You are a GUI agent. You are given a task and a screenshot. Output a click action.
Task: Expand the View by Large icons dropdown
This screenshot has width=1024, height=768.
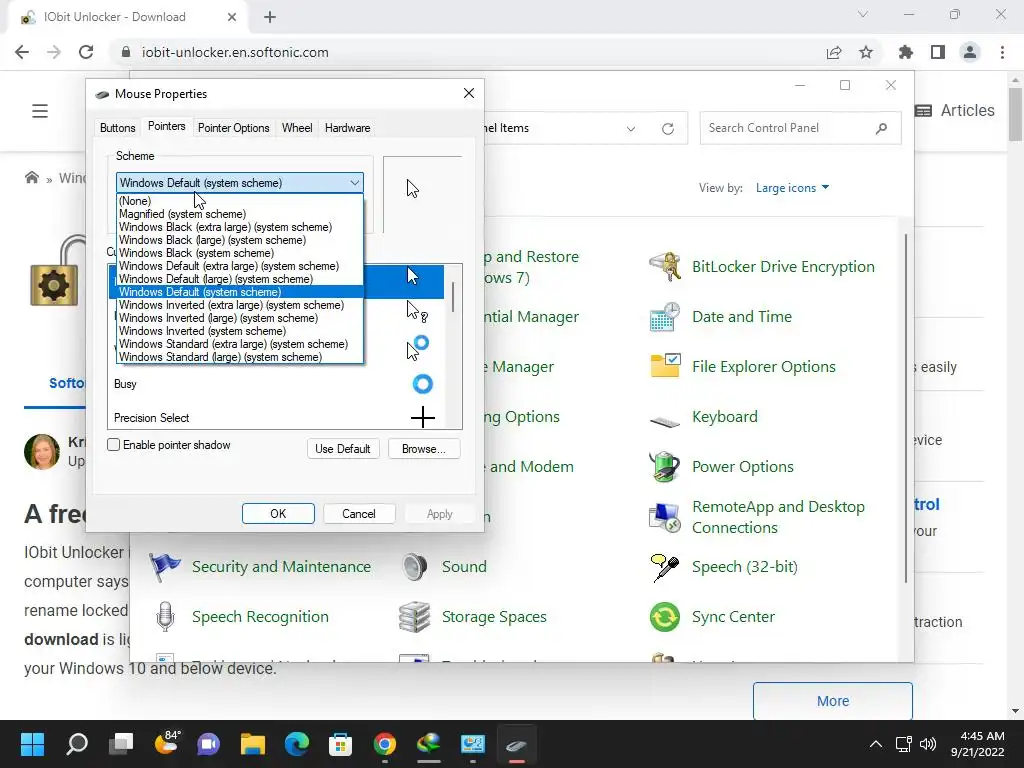point(792,188)
